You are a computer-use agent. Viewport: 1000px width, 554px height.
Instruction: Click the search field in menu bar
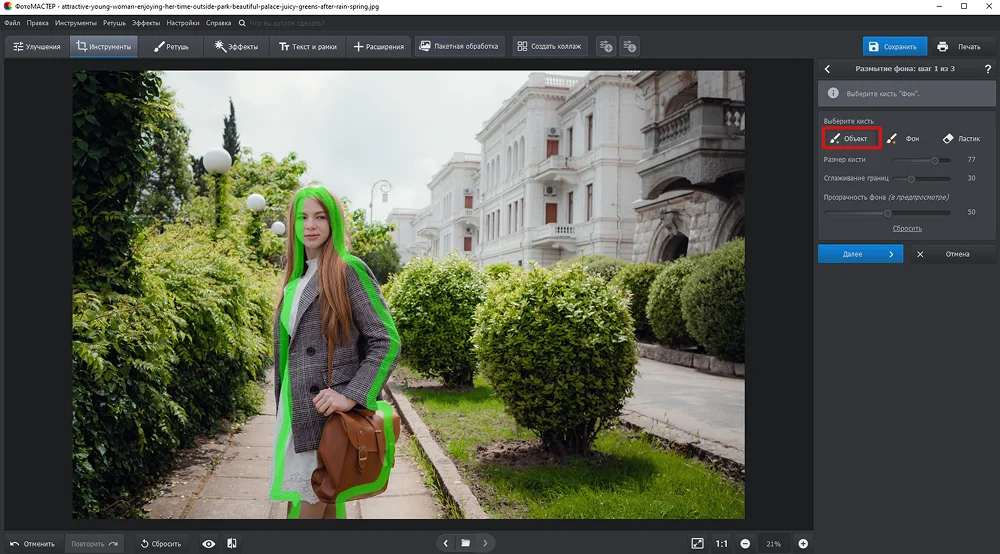(287, 23)
